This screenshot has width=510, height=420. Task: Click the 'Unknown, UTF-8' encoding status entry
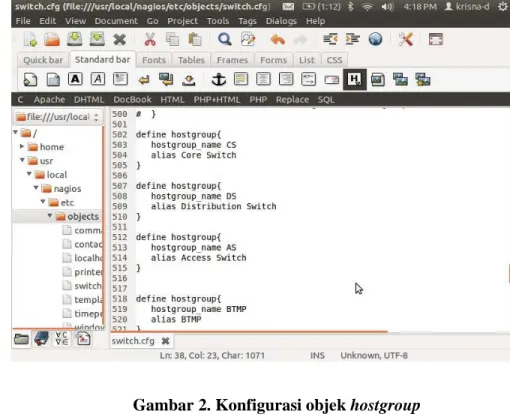pos(374,356)
